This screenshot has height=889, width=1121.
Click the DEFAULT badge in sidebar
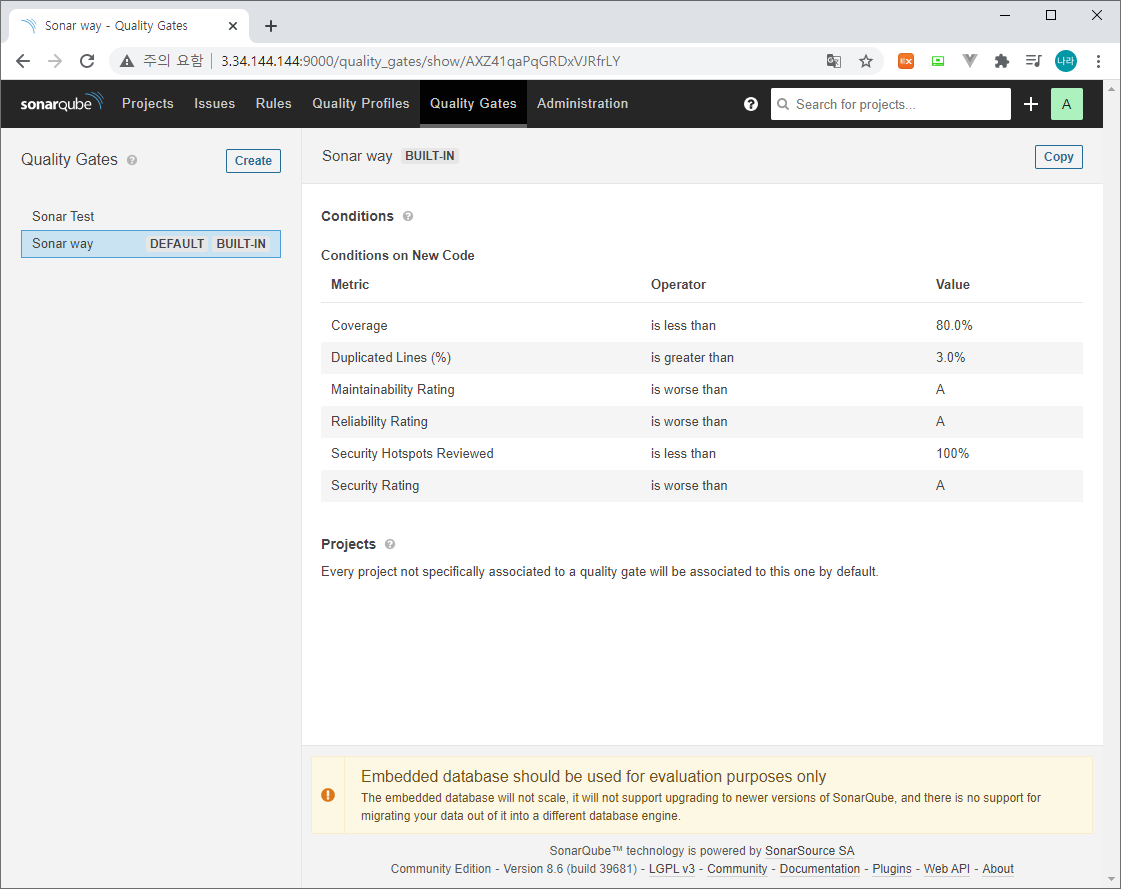click(177, 244)
